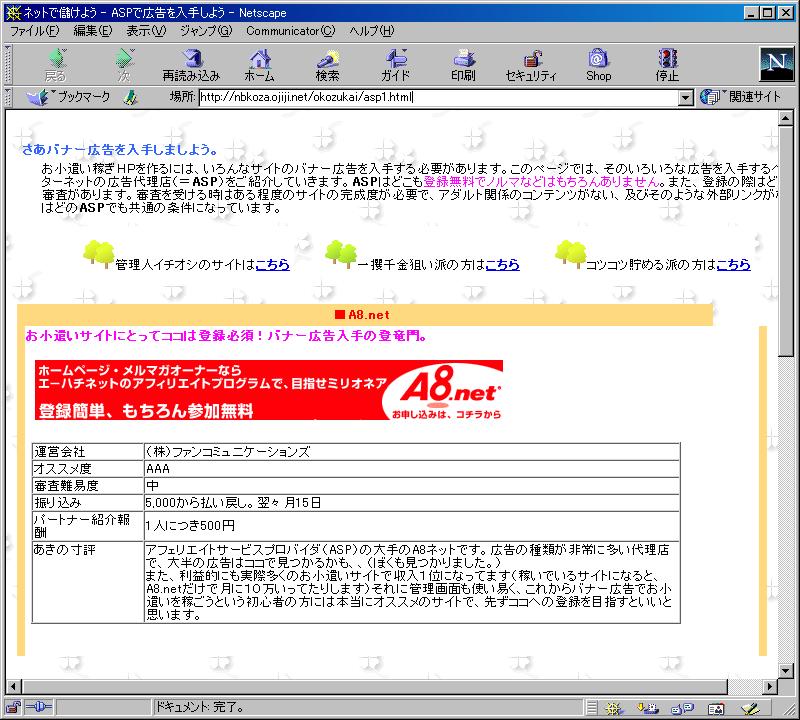Print the page with 印刷

(x=463, y=65)
